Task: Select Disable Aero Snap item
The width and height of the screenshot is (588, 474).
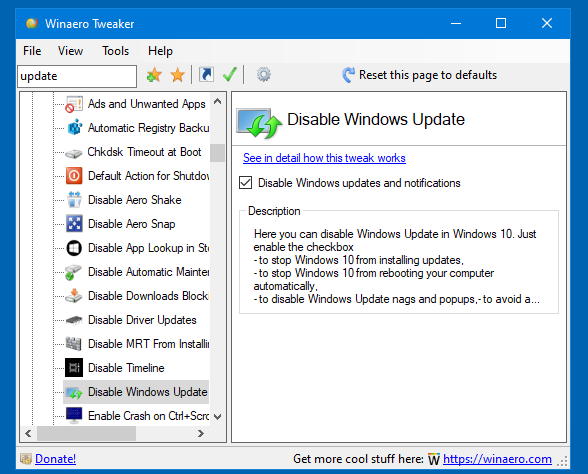Action: (132, 224)
